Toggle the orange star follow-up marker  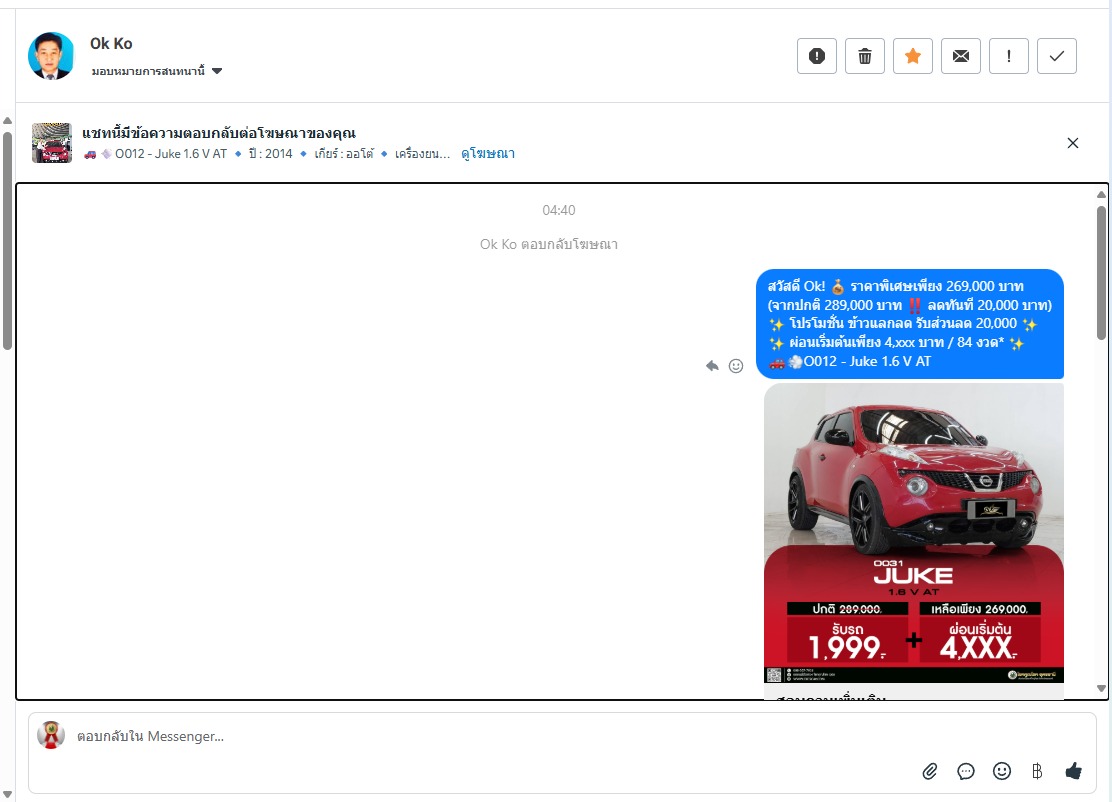point(912,57)
